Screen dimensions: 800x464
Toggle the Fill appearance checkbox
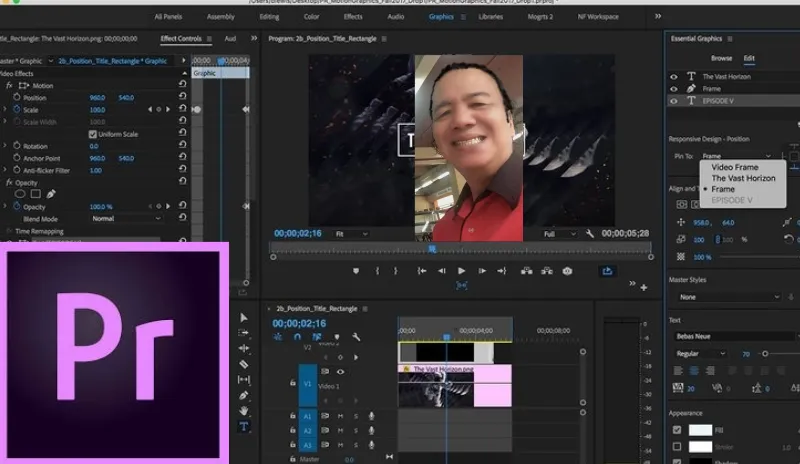coord(677,430)
